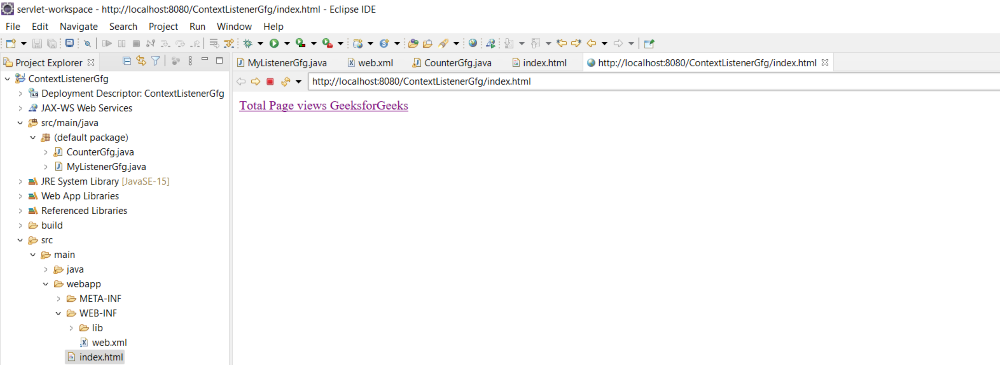Viewport: 1000px width, 365px height.
Task: Collapse the ContextListenerGfg project node
Action: [x=7, y=79]
